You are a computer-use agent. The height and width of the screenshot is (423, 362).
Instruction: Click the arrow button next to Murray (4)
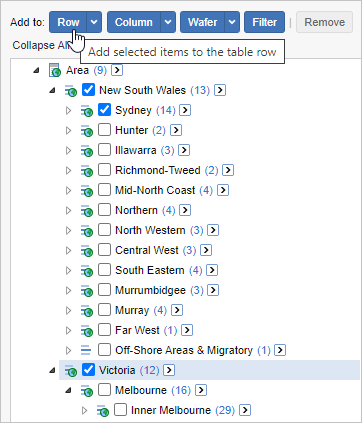(177, 310)
